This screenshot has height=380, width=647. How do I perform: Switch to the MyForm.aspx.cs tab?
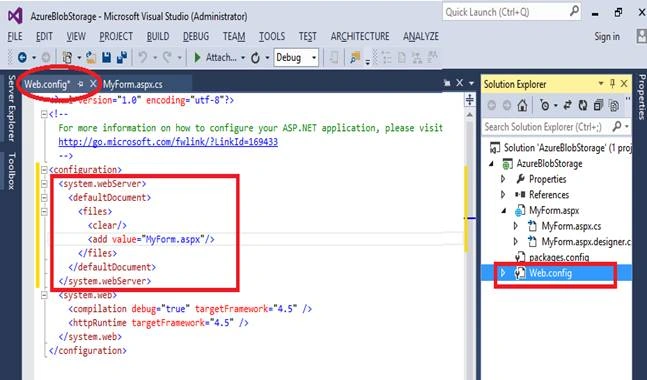(x=133, y=85)
